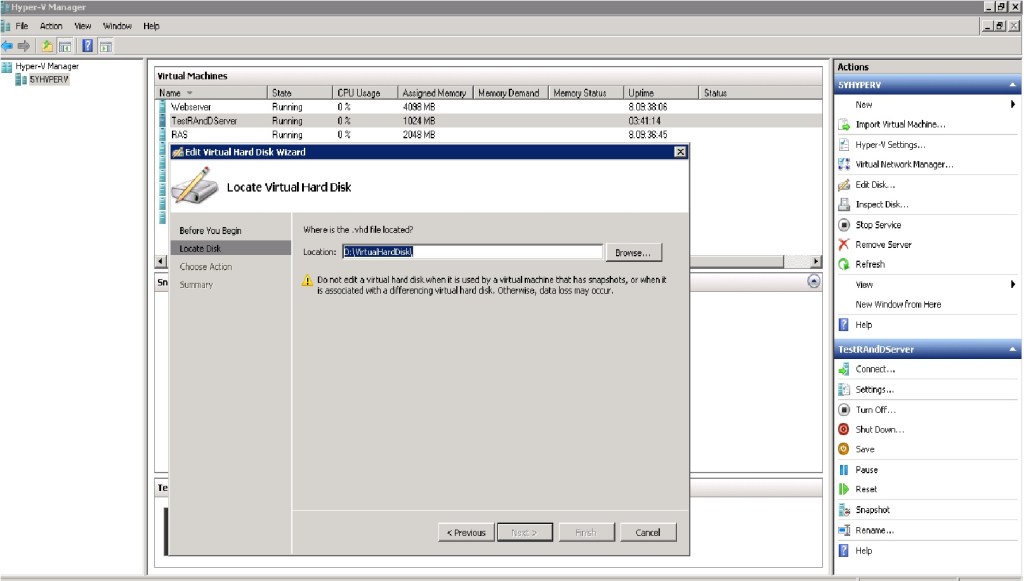Expand the New actions submenu
Viewport: 1024px width, 581px height.
click(860, 104)
